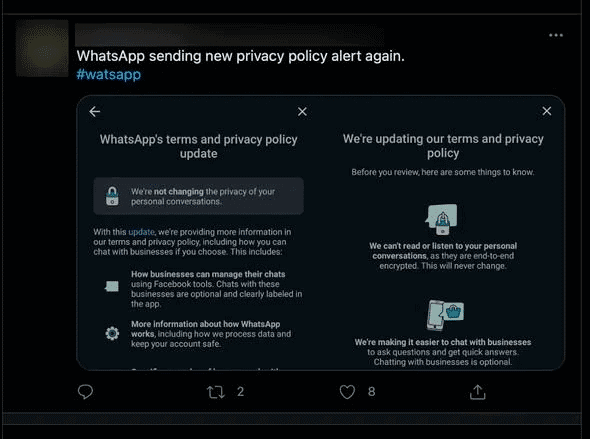Image resolution: width=590 pixels, height=439 pixels.
Task: Click the padlock icon in the notice box
Action: (x=112, y=196)
